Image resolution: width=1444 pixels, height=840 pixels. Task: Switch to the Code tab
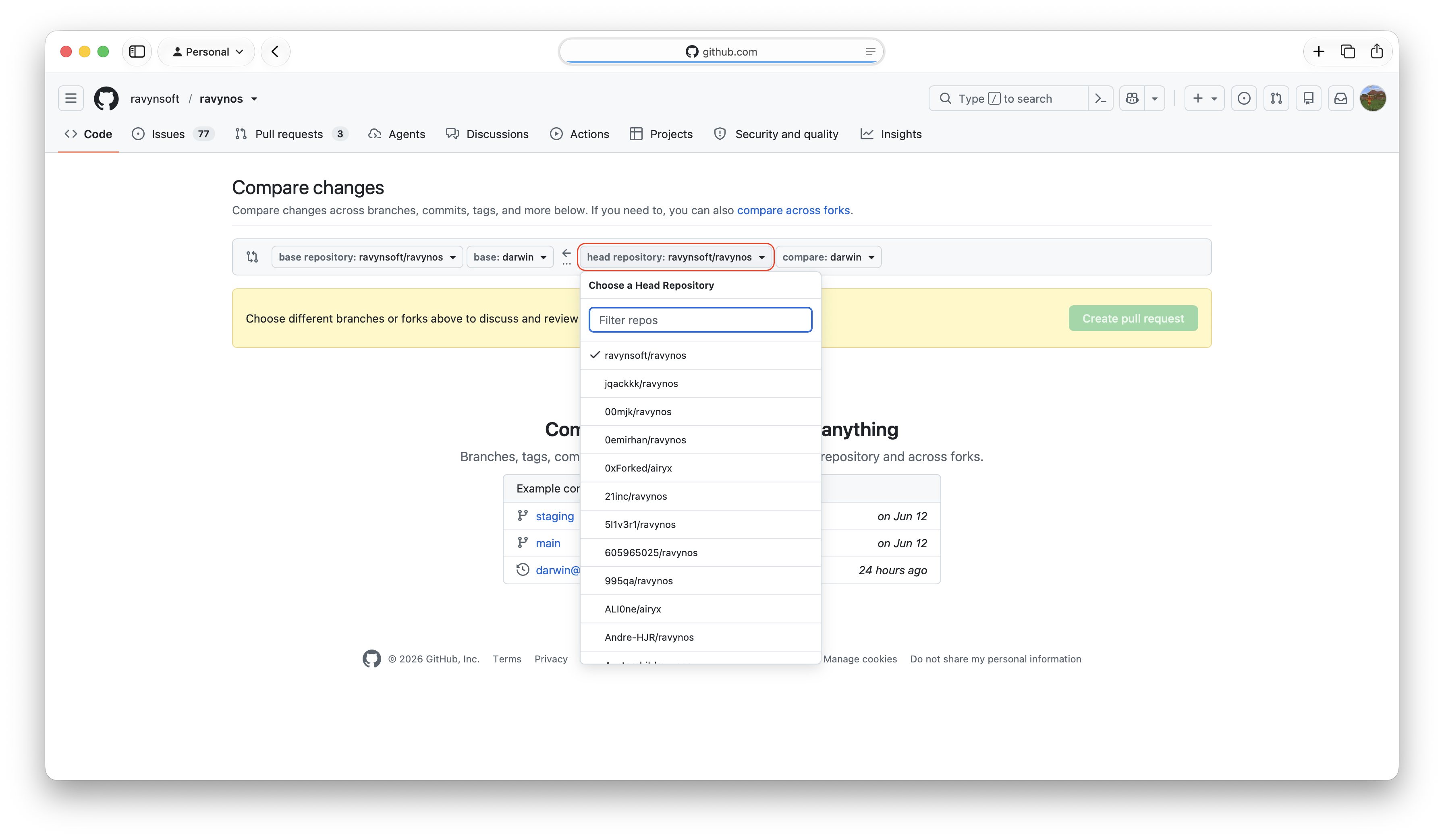point(88,134)
